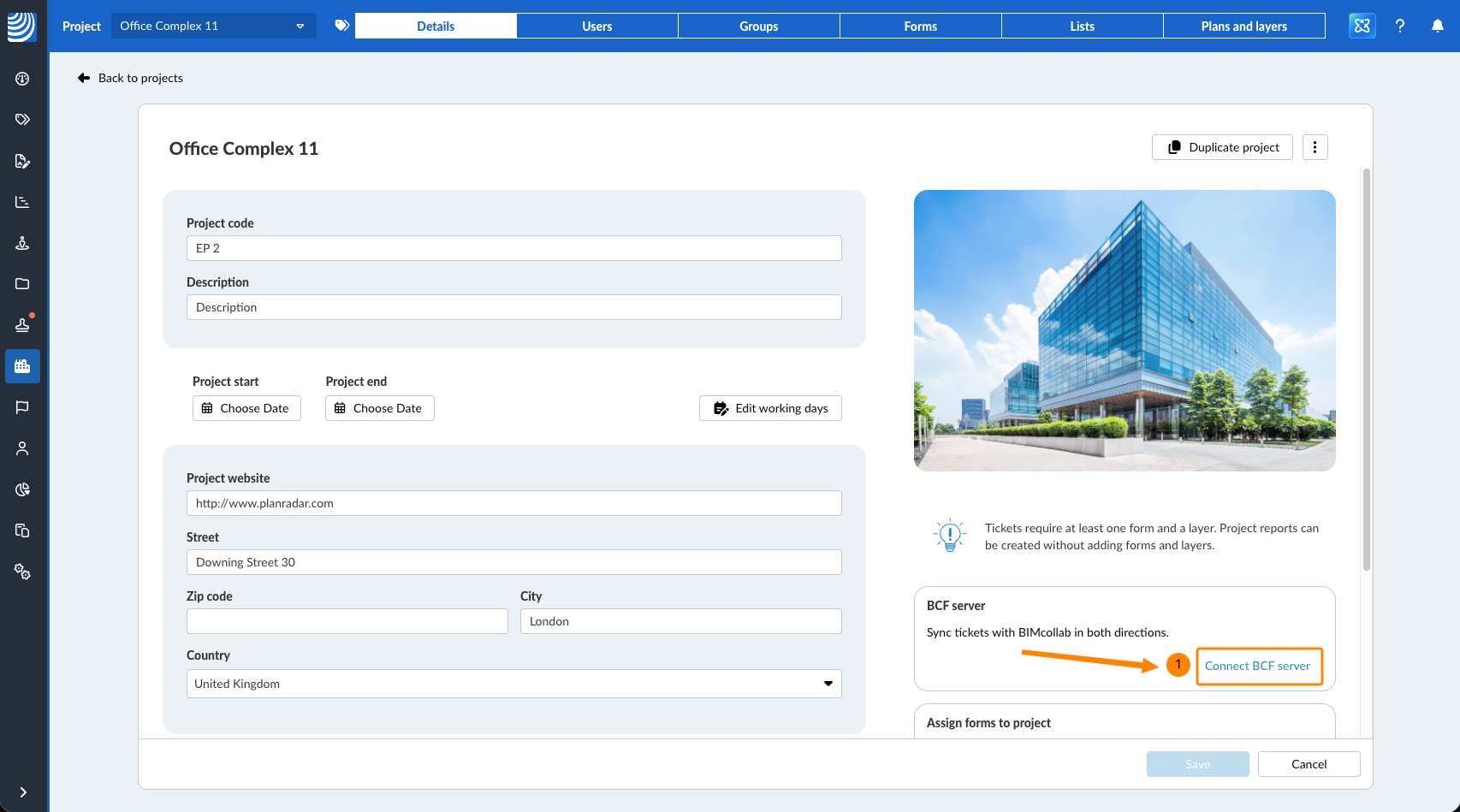1460x812 pixels.
Task: Open the stamp icon with red notification dot
Action: 22,325
